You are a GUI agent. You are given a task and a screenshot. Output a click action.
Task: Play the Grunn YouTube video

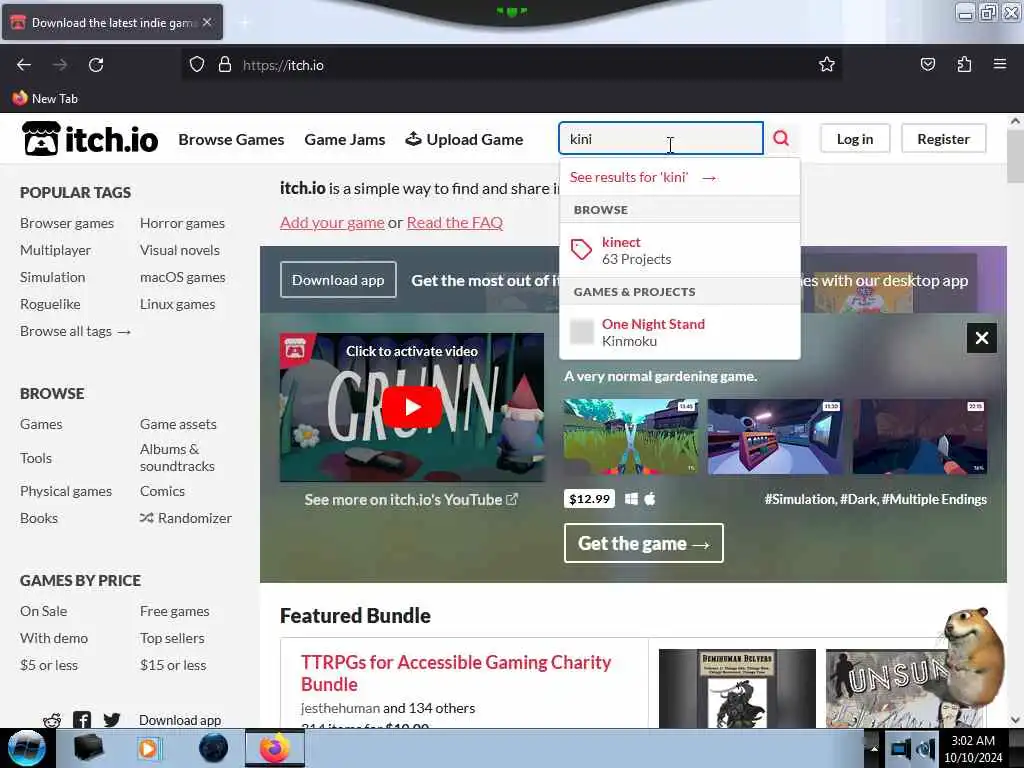(411, 407)
